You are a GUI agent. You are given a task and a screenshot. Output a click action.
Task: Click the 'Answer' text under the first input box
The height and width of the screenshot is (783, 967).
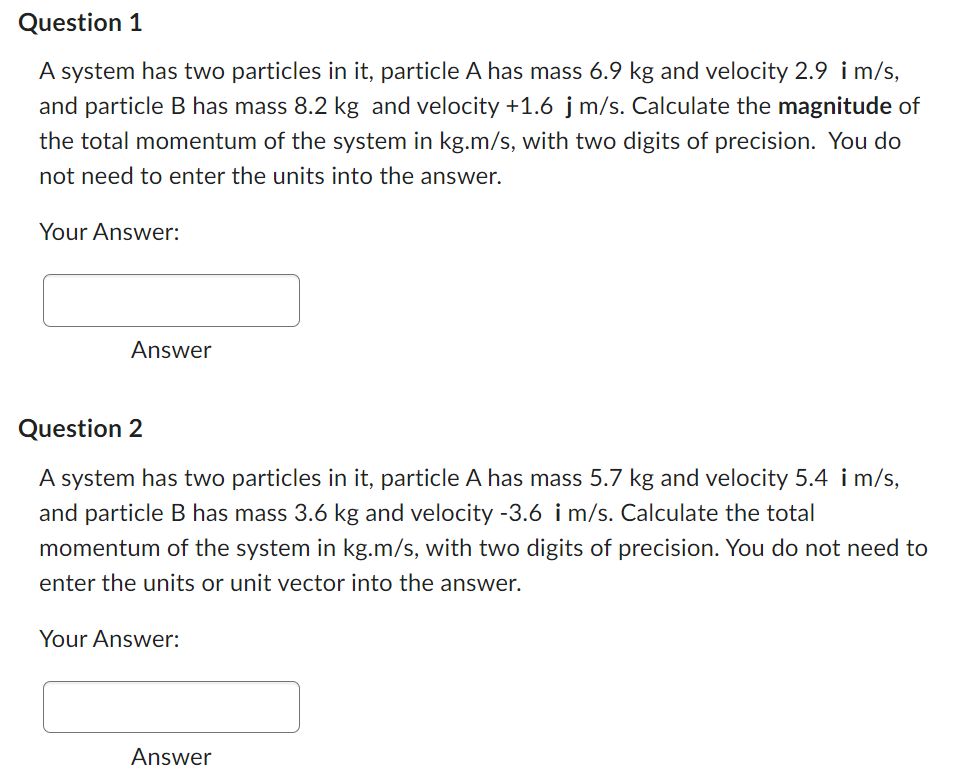coord(170,350)
